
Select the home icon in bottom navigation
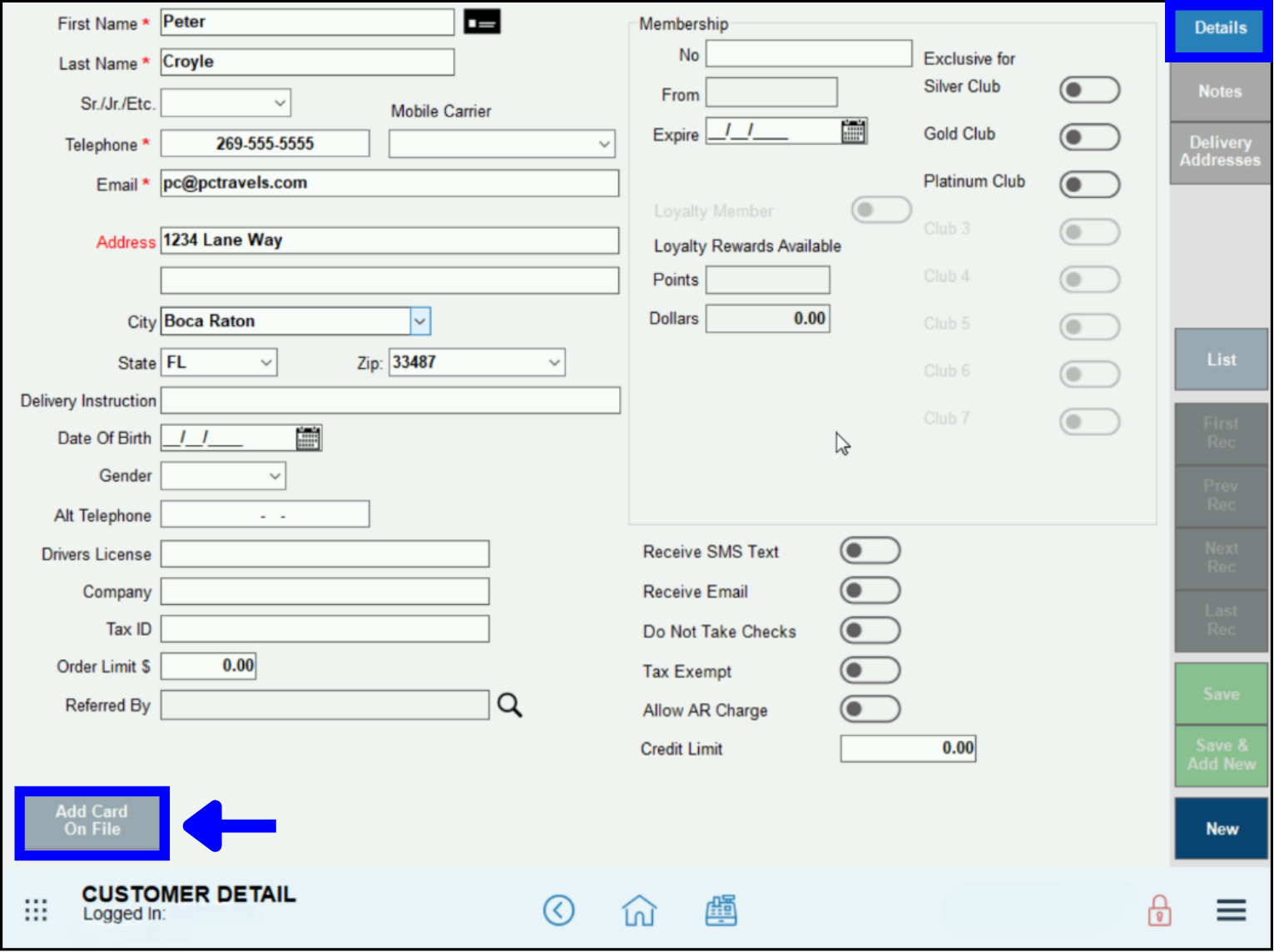click(x=638, y=910)
